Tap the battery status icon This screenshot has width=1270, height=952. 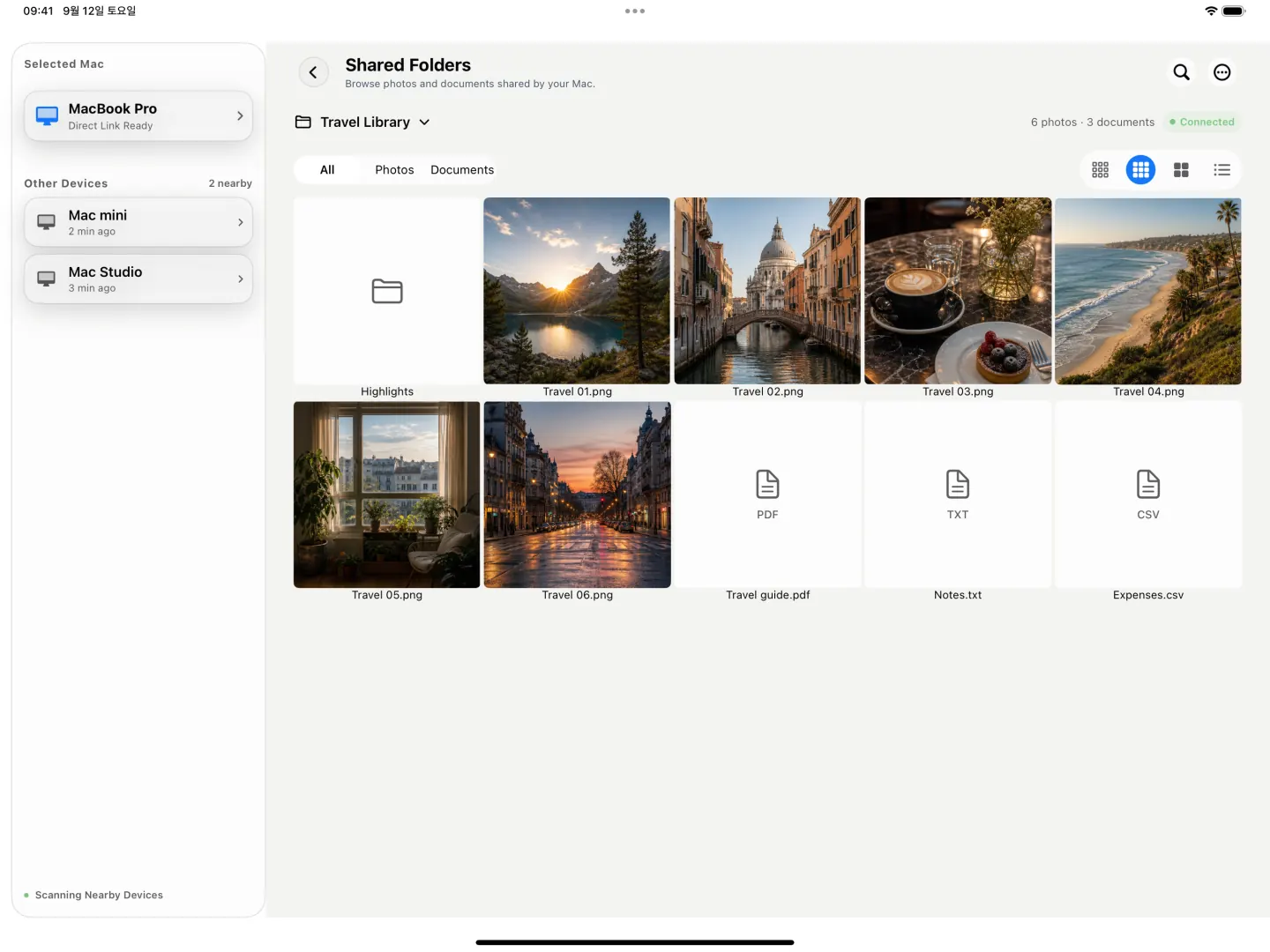click(1234, 11)
